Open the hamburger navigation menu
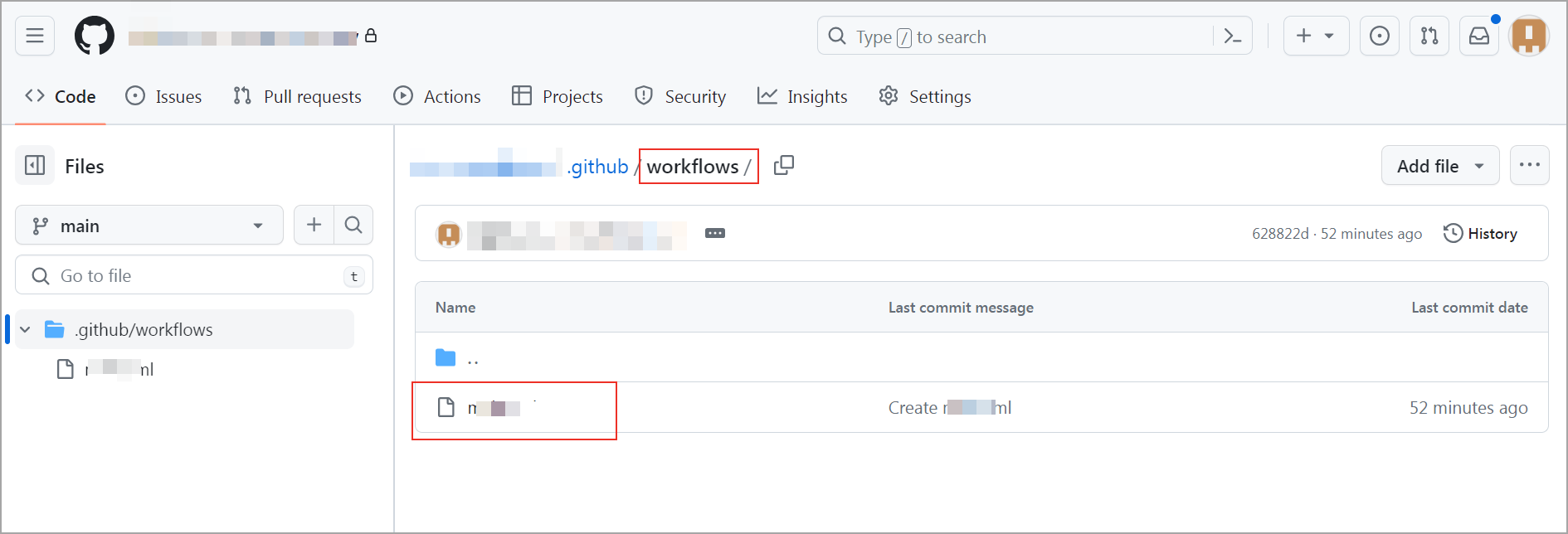Image resolution: width=1568 pixels, height=534 pixels. click(35, 36)
